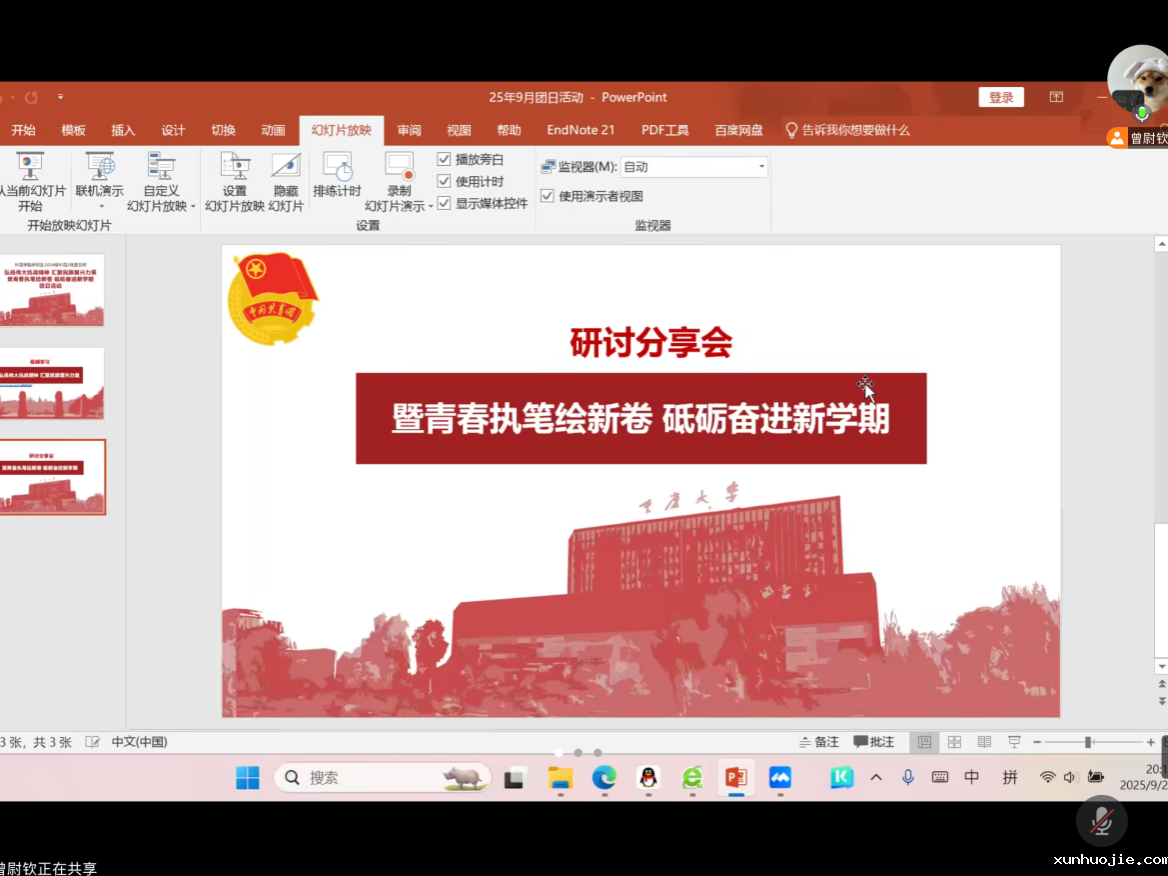
Task: Expand the Record Slide Show (录制幻灯片演示) dropdown
Action: click(431, 207)
